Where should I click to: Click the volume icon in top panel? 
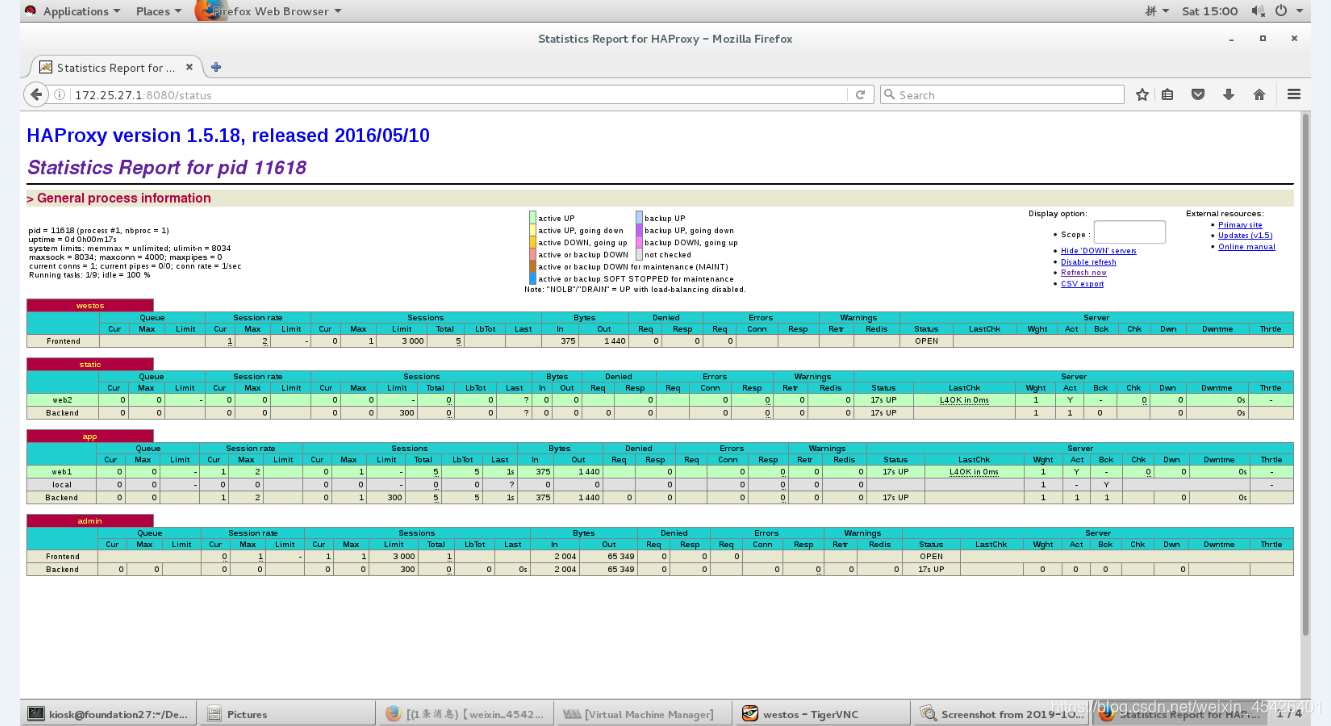(x=1257, y=11)
